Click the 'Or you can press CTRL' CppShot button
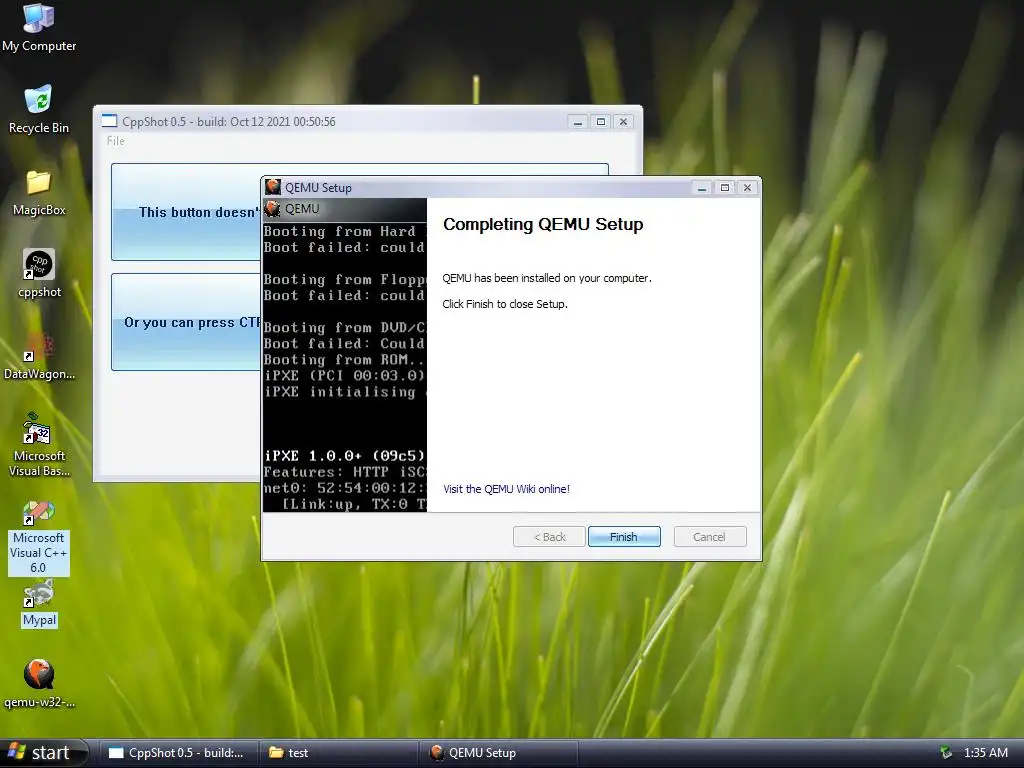This screenshot has width=1024, height=768. tap(186, 322)
